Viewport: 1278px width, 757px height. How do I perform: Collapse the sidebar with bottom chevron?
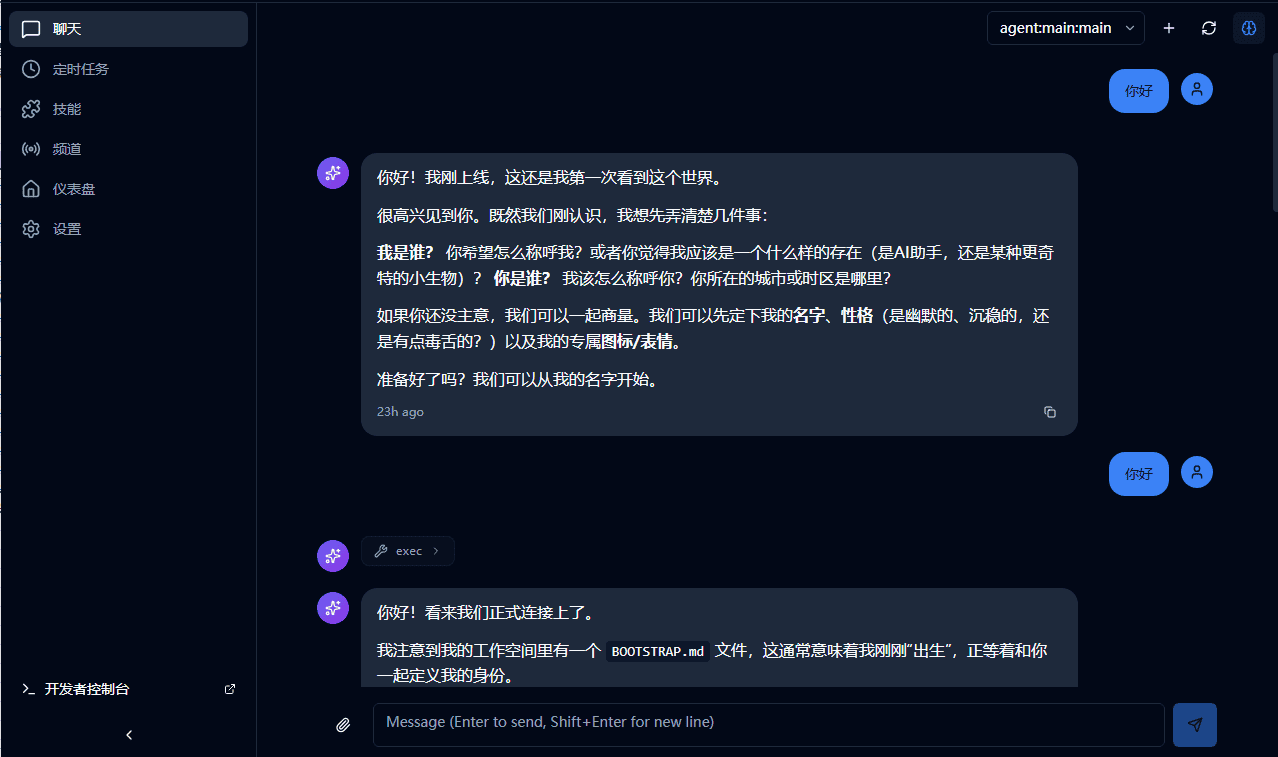[128, 735]
